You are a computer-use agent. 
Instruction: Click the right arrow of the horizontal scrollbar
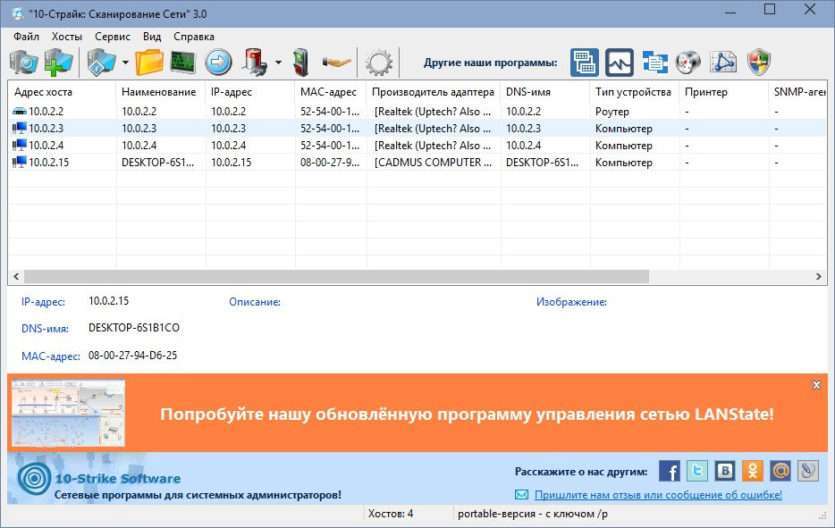pyautogui.click(x=818, y=276)
